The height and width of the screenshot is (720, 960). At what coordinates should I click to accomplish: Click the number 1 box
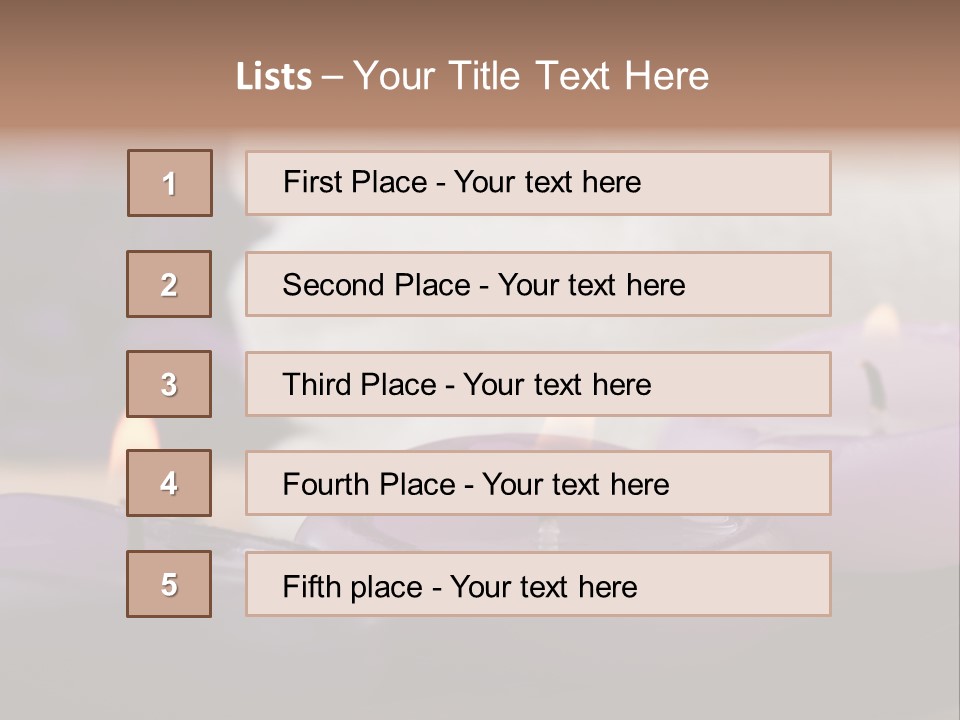170,183
